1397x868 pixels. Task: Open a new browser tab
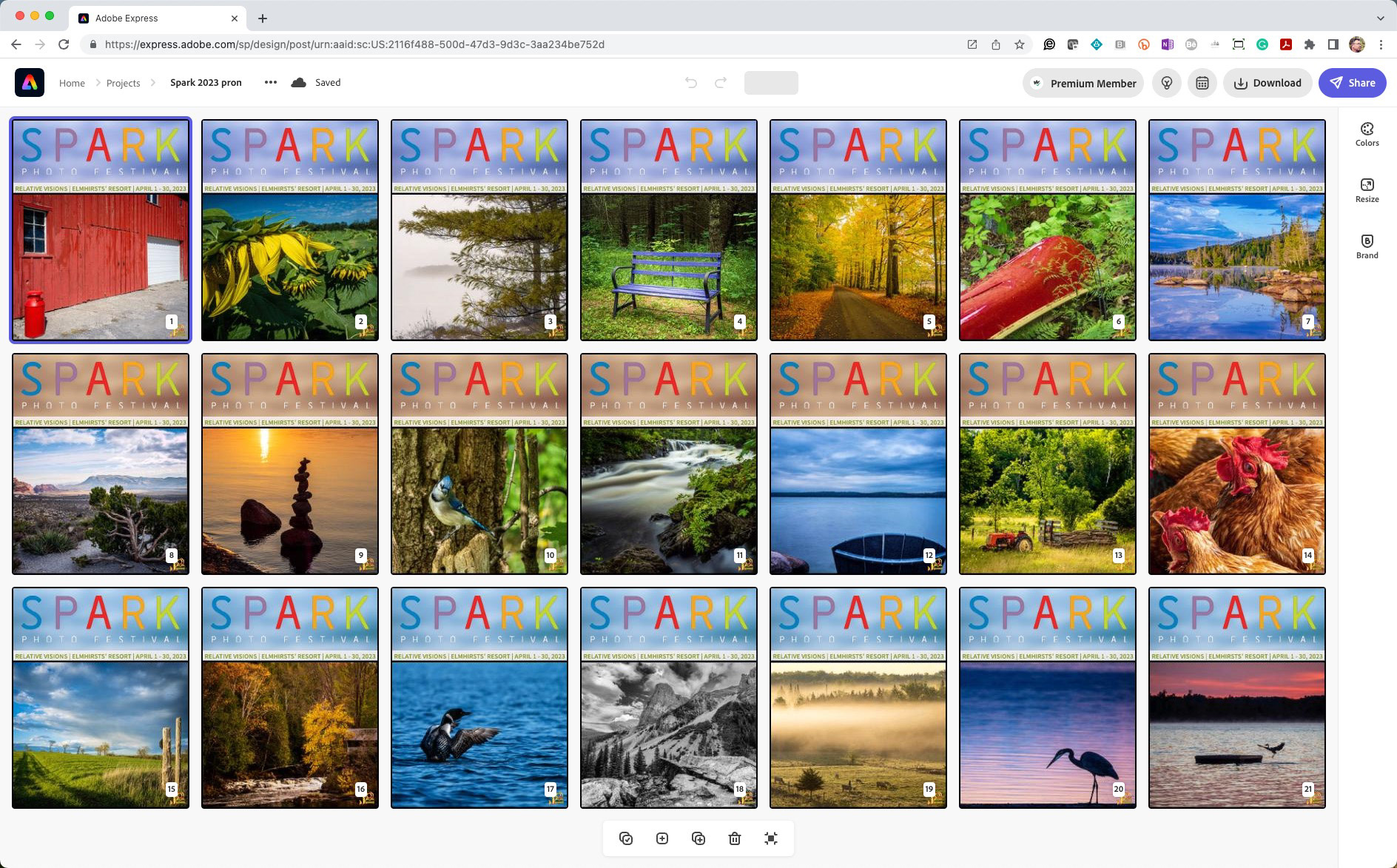[x=263, y=18]
